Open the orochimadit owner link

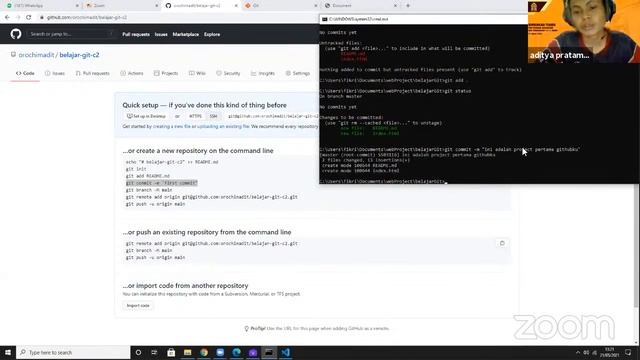coord(36,55)
